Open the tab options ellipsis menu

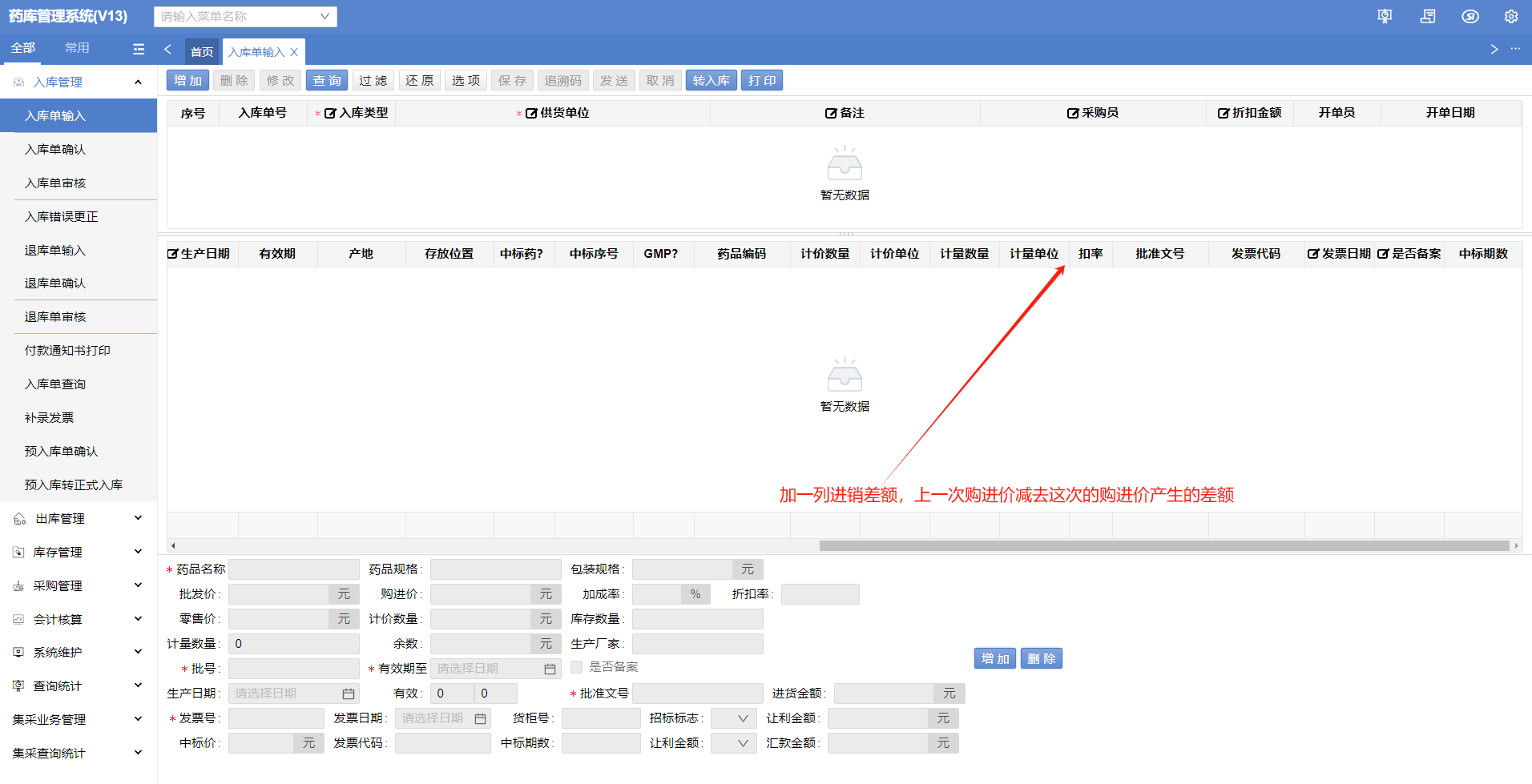click(1515, 49)
